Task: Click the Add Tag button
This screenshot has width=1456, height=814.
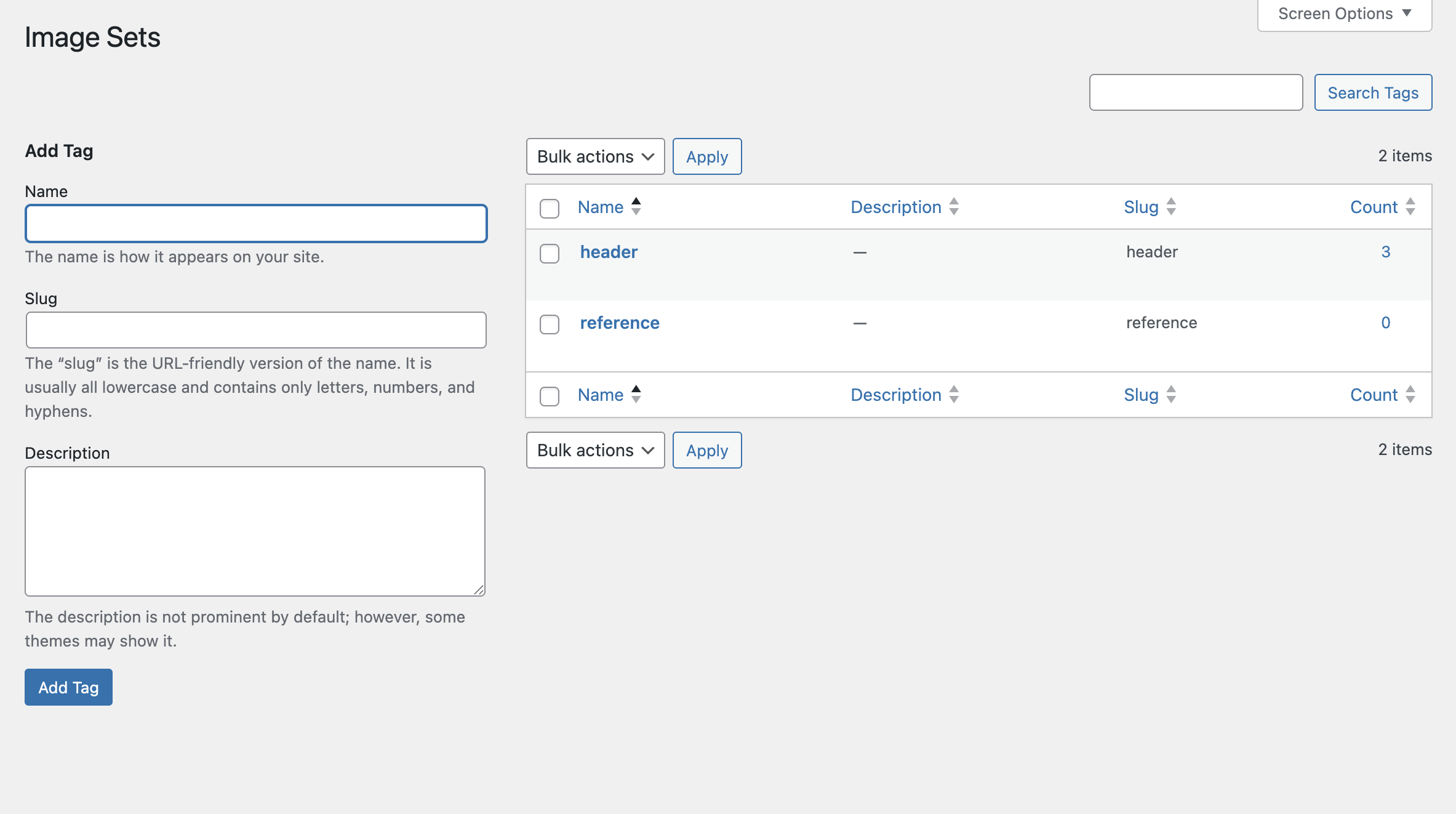Action: (x=68, y=687)
